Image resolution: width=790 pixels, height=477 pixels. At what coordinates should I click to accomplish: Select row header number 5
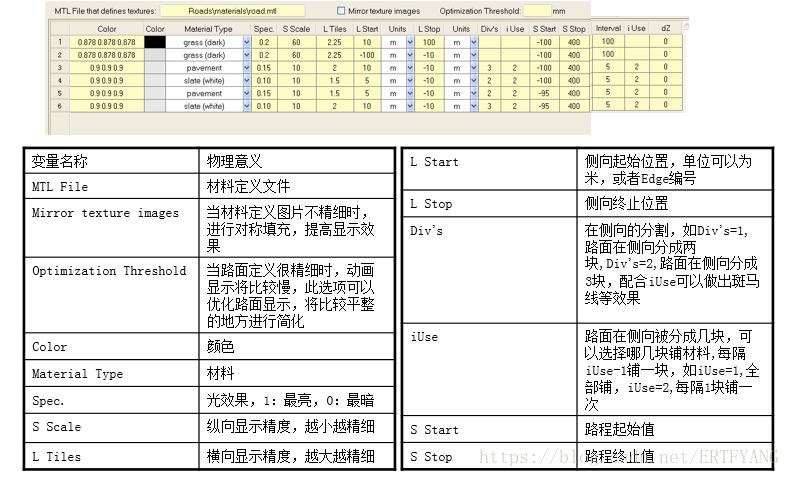pos(60,93)
